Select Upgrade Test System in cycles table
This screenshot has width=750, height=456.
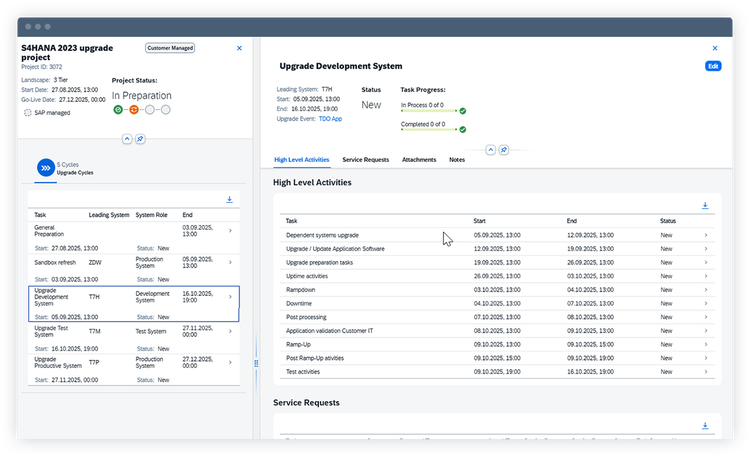click(51, 331)
